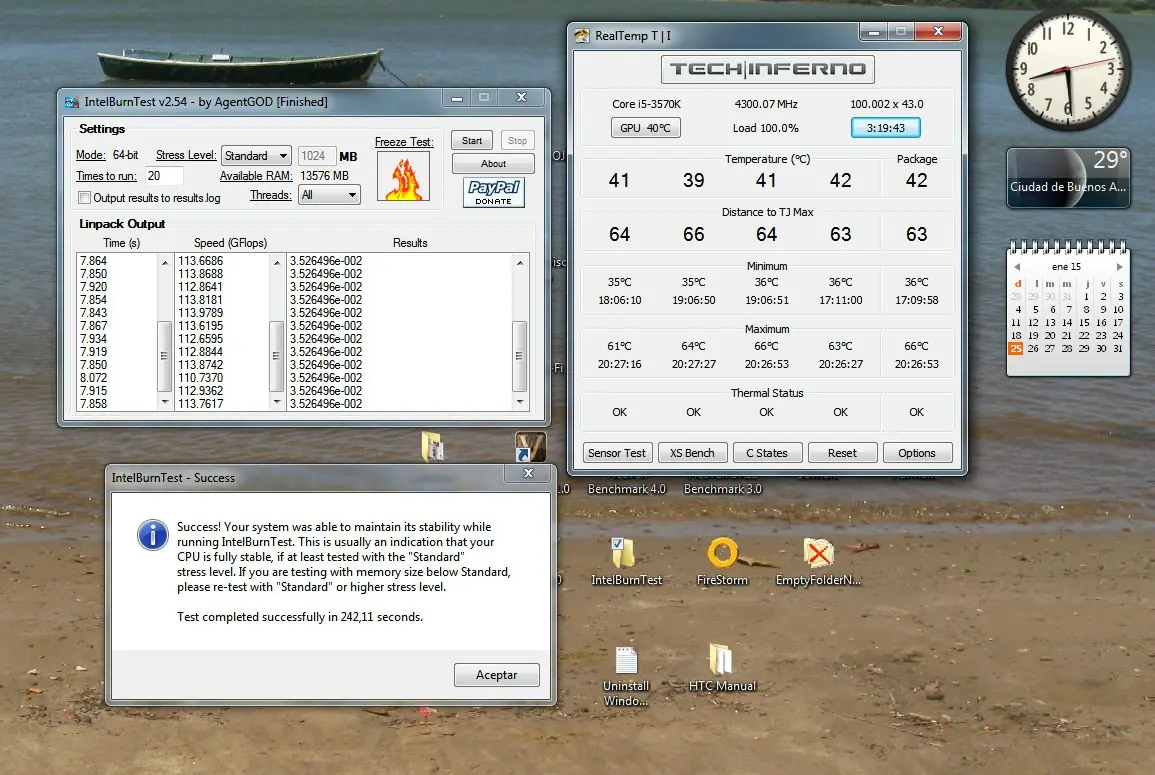Toggle Output results to results.log checkbox
The width and height of the screenshot is (1155, 775).
coord(85,197)
